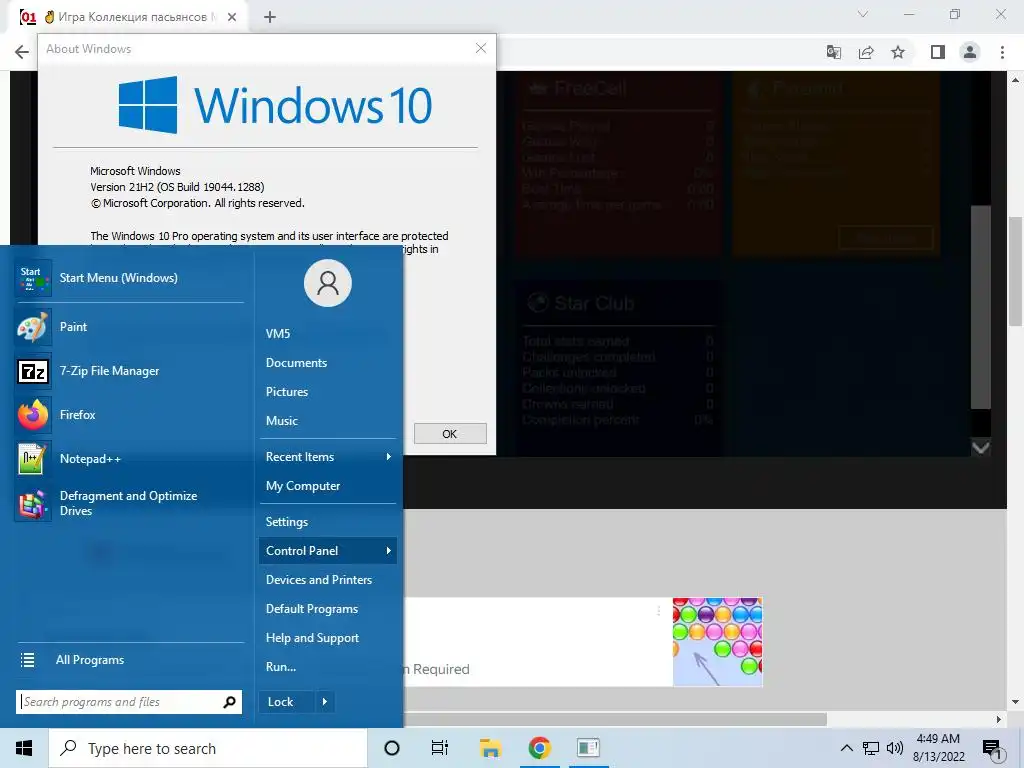Click the share page icon in Chrome
The height and width of the screenshot is (768, 1024).
(866, 52)
